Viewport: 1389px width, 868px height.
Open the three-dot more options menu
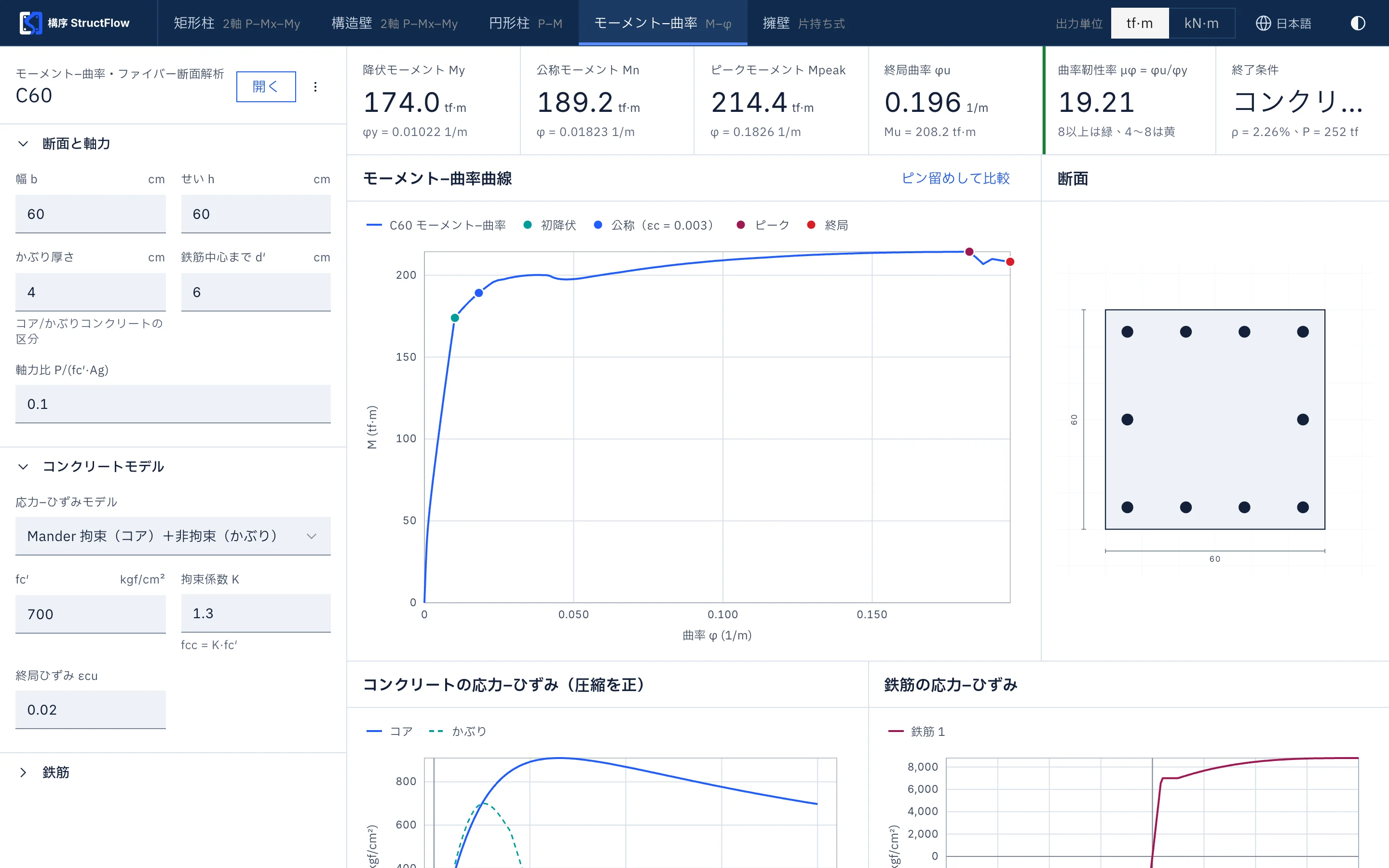click(x=315, y=87)
